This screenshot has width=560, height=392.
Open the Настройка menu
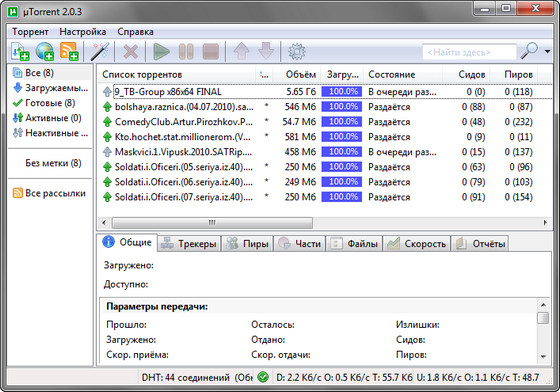tap(82, 32)
